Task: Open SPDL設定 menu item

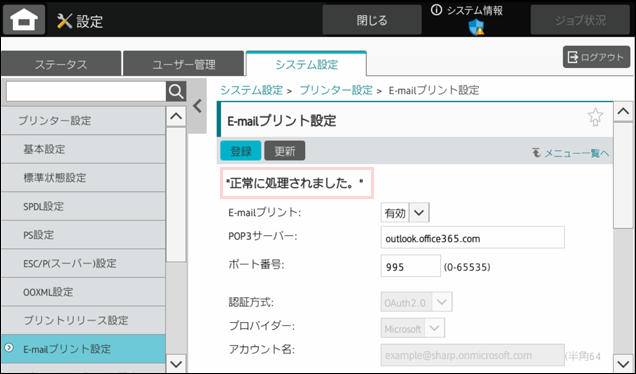Action: 83,206
